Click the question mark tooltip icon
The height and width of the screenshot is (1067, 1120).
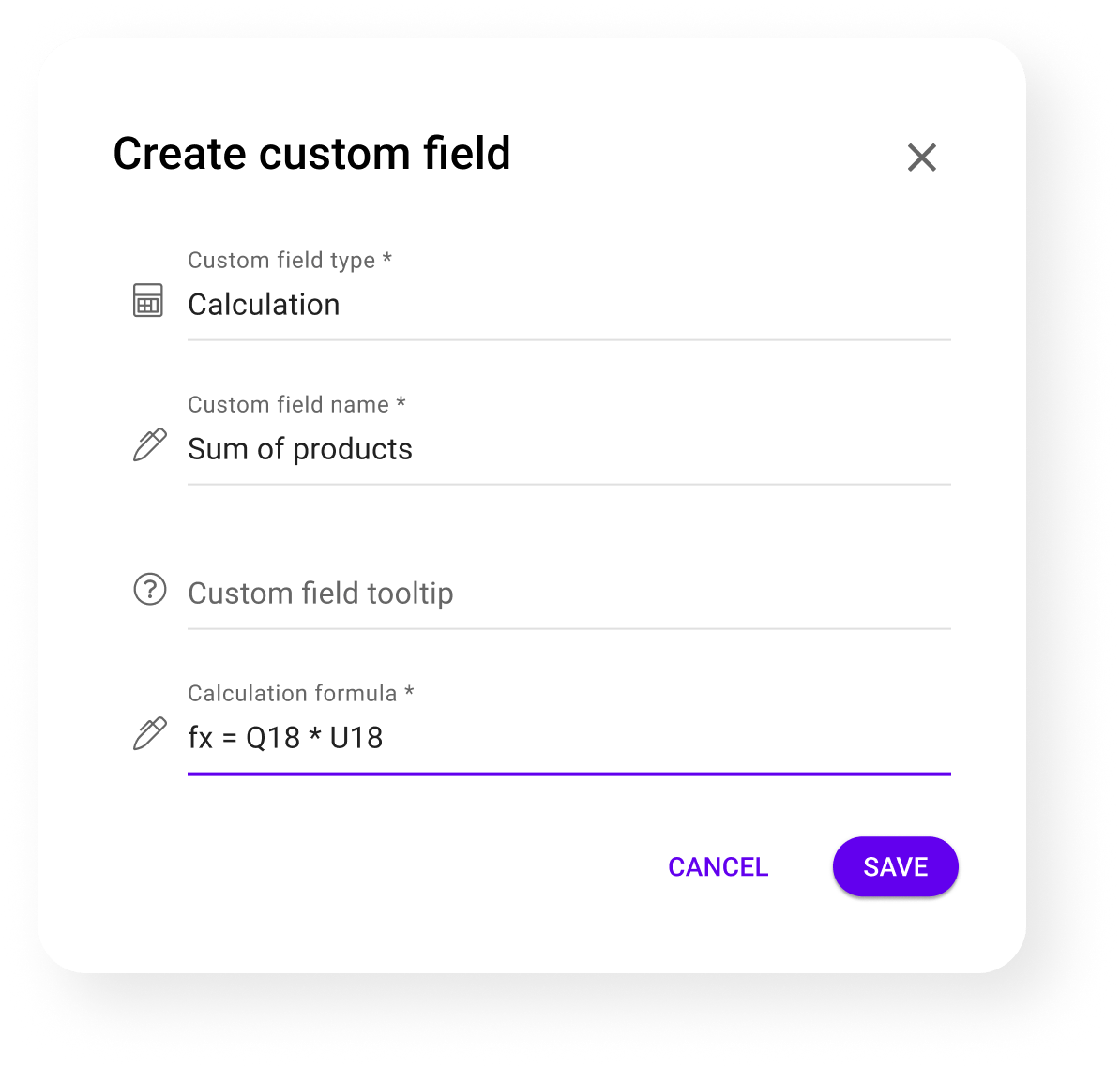click(x=150, y=590)
